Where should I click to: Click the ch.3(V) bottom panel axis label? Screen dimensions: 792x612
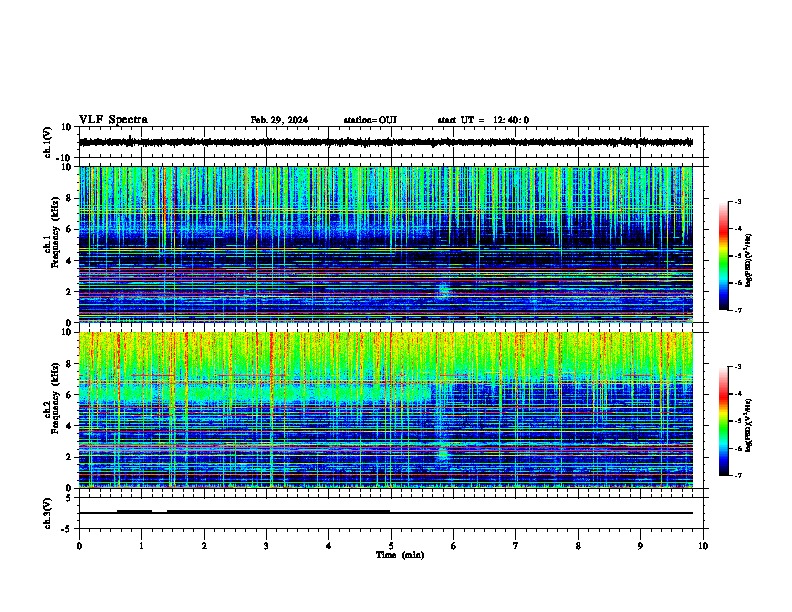[48, 514]
